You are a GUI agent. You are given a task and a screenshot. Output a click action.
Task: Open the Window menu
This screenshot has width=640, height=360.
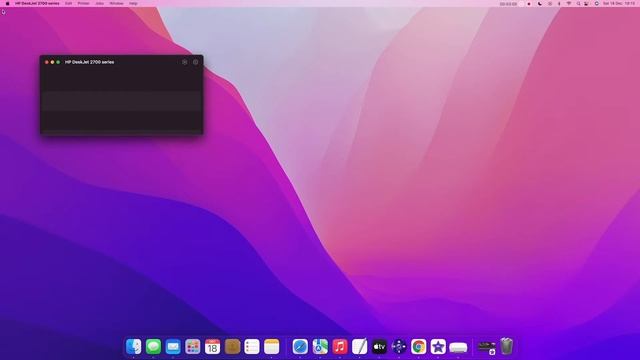pos(116,3)
